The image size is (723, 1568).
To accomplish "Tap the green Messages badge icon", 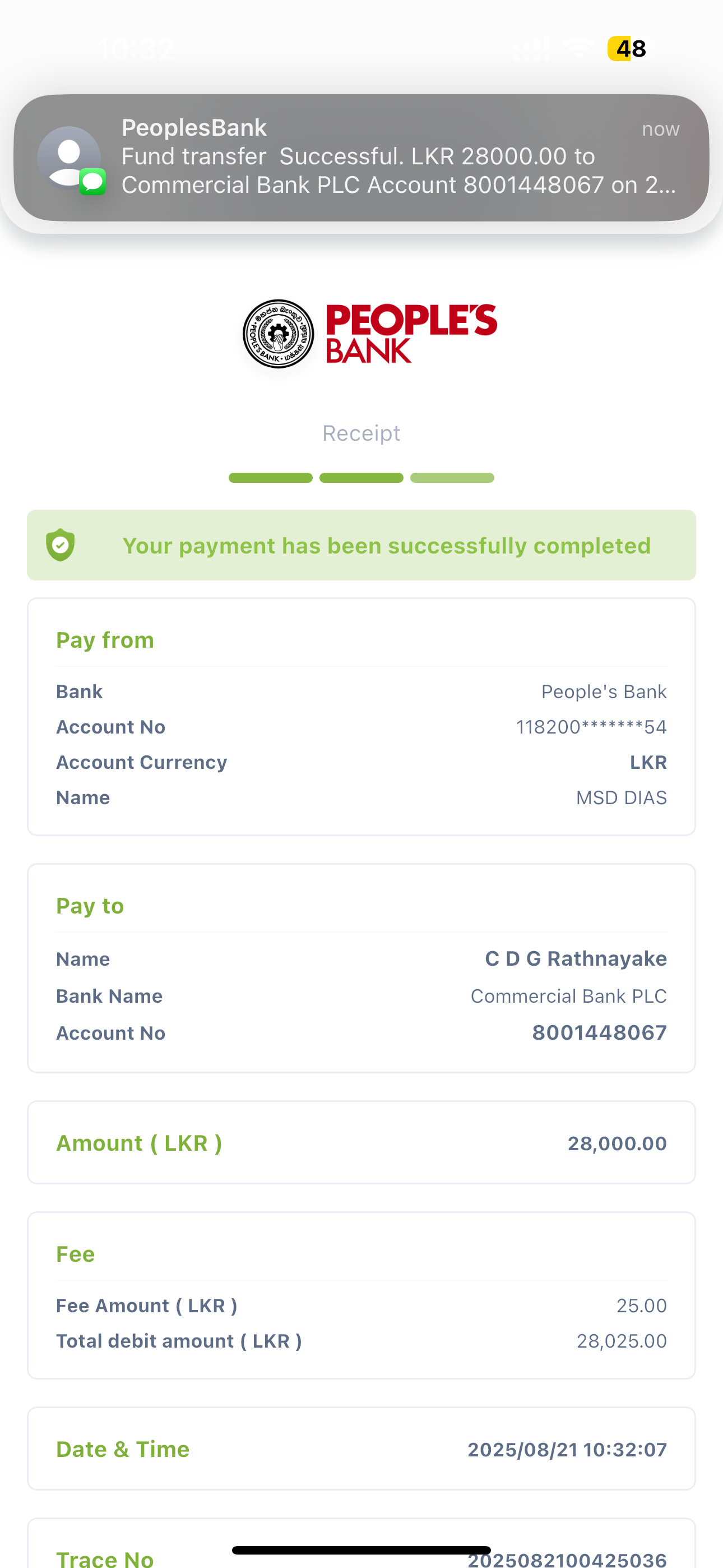I will coord(92,181).
